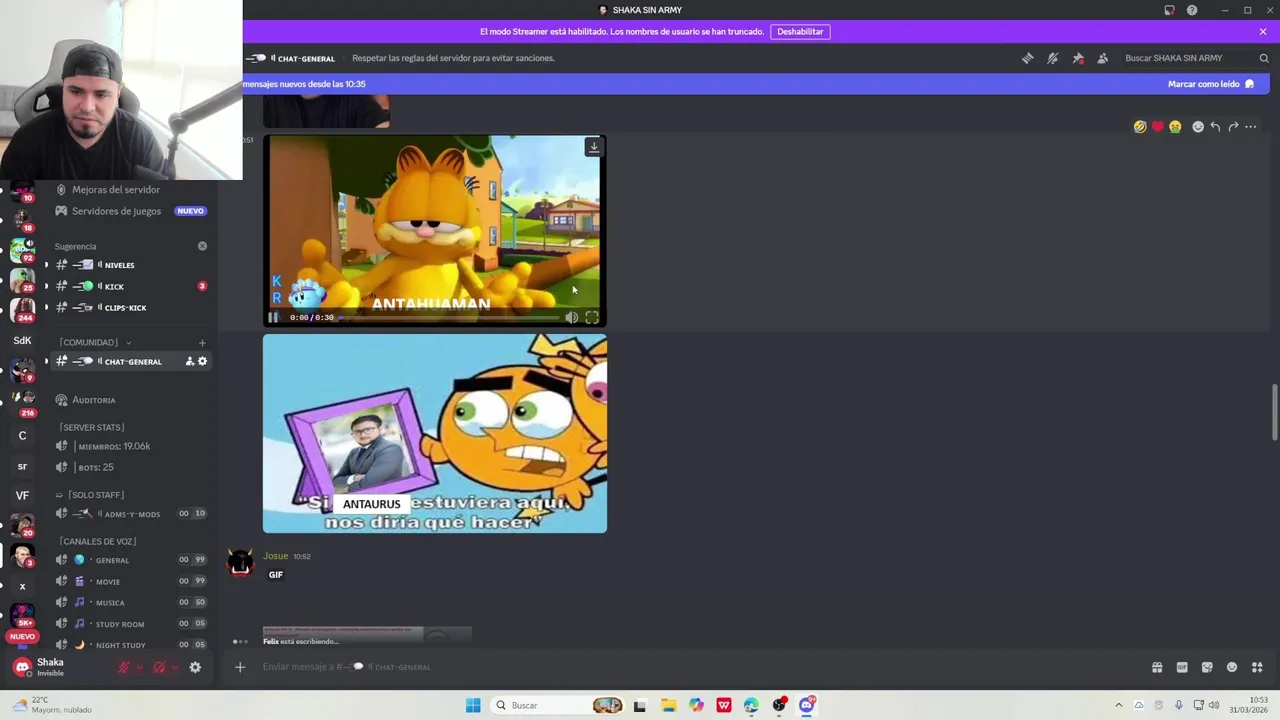Open the Threads icon in channel header
1280x720 pixels.
[1027, 58]
